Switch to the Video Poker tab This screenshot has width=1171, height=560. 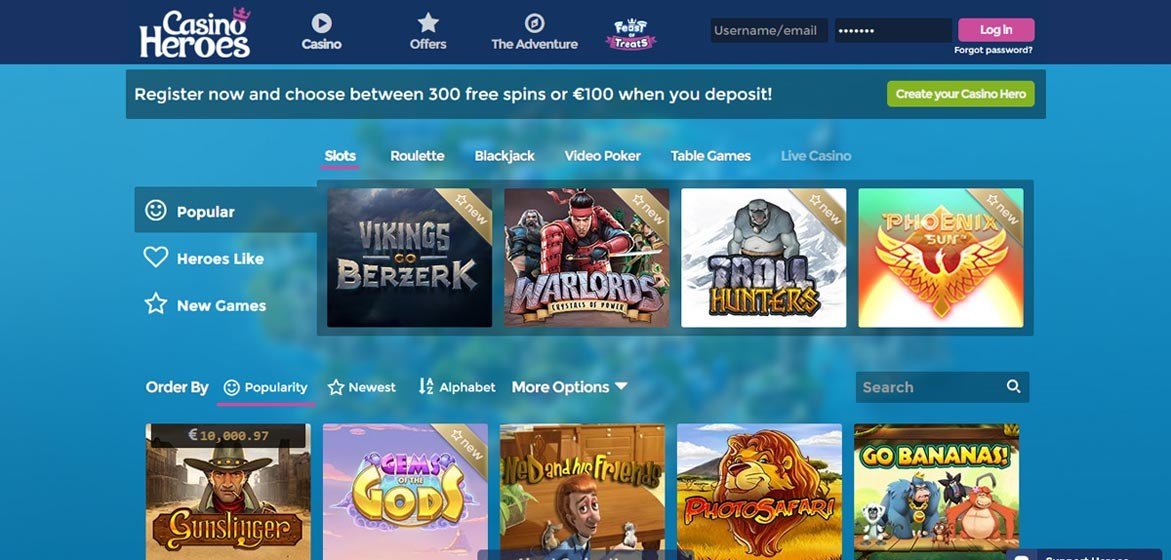coord(602,156)
